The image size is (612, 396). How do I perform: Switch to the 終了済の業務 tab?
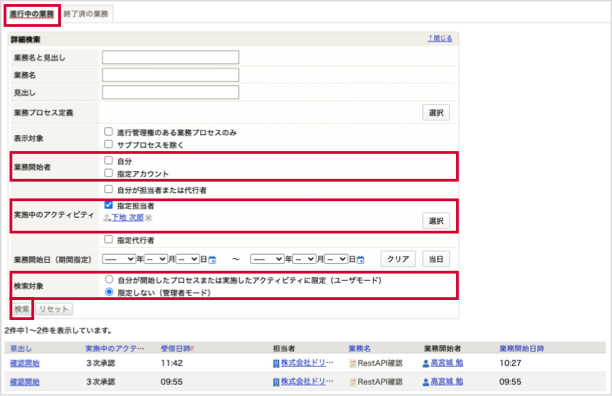[86, 14]
